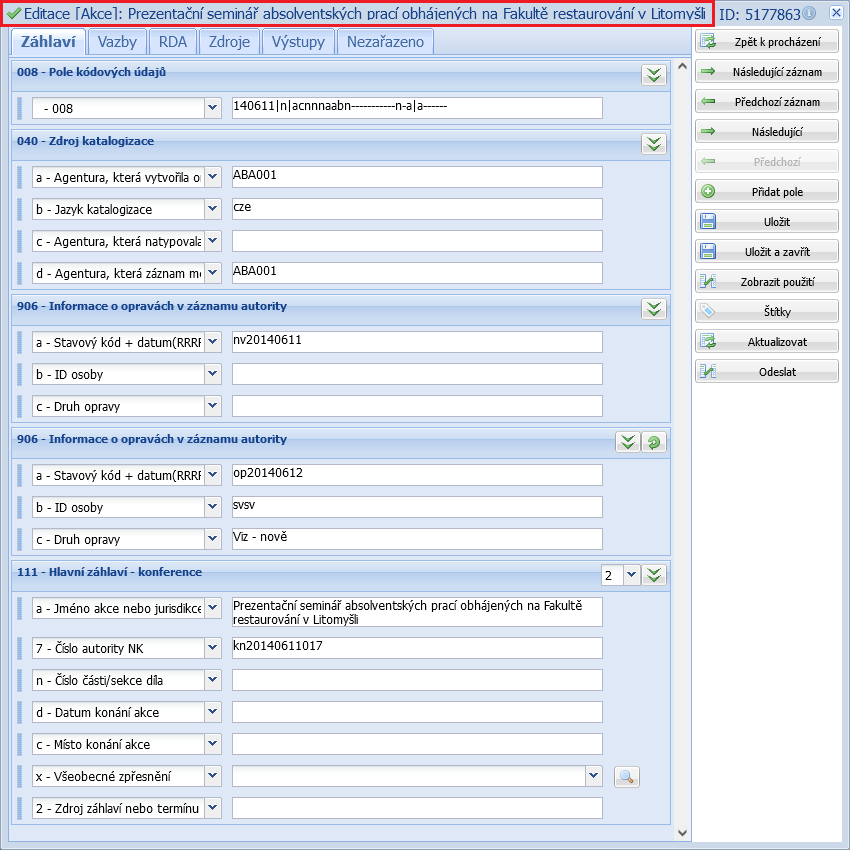
Task: Click the Zobrazit použití button
Action: pyautogui.click(x=767, y=282)
